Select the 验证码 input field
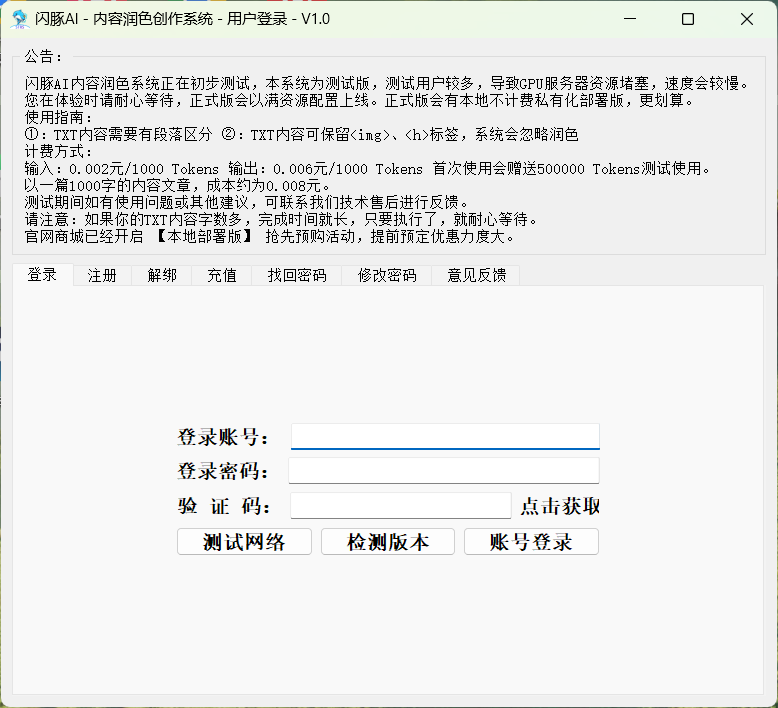This screenshot has width=778, height=708. point(400,506)
